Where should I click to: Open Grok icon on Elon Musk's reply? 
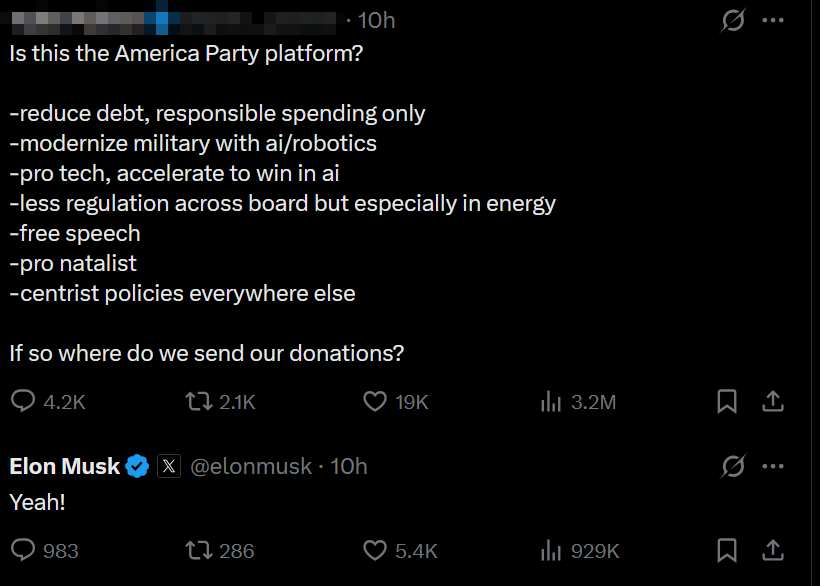tap(733, 466)
